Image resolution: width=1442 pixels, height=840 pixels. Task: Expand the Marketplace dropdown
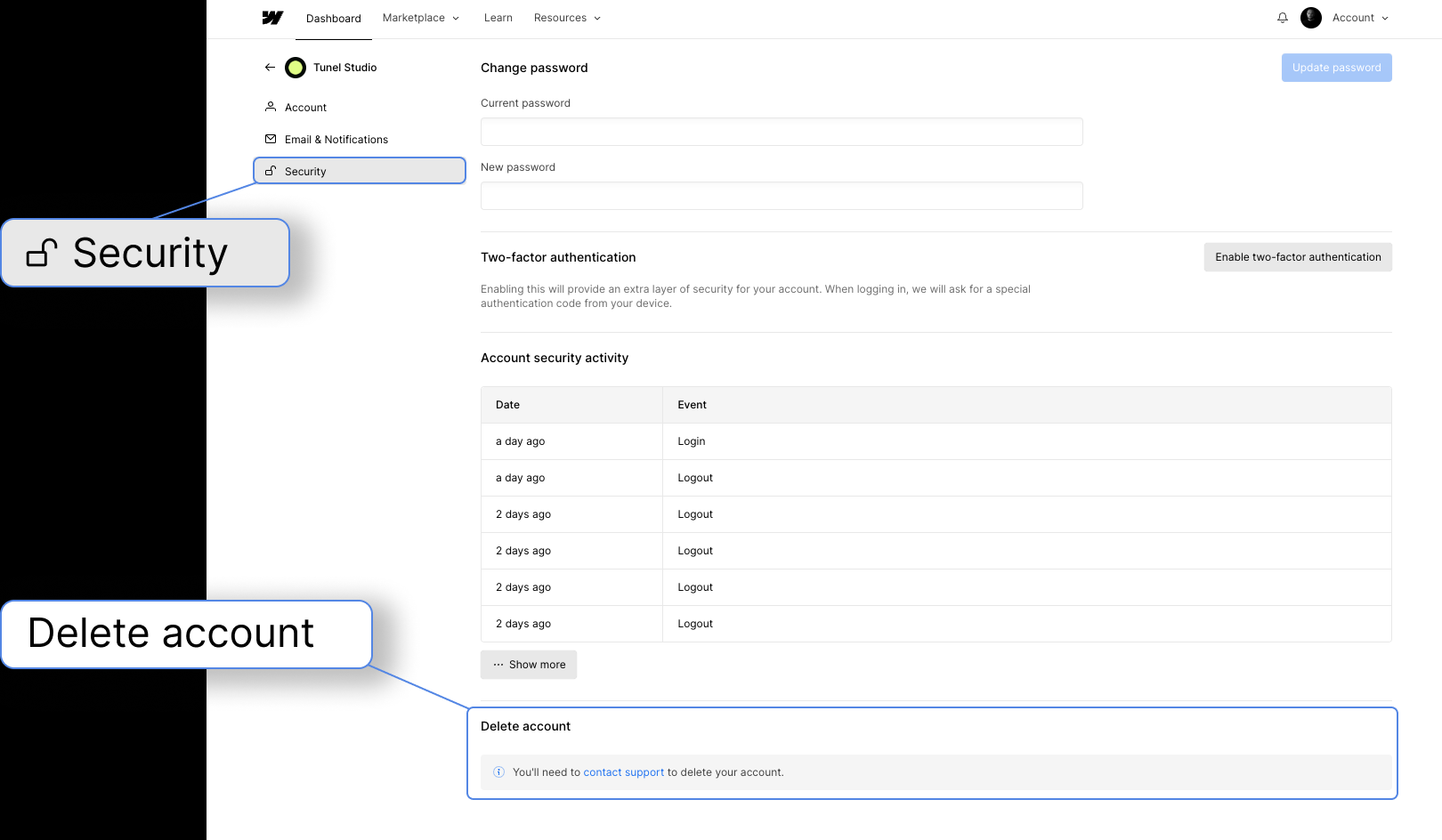coord(420,18)
